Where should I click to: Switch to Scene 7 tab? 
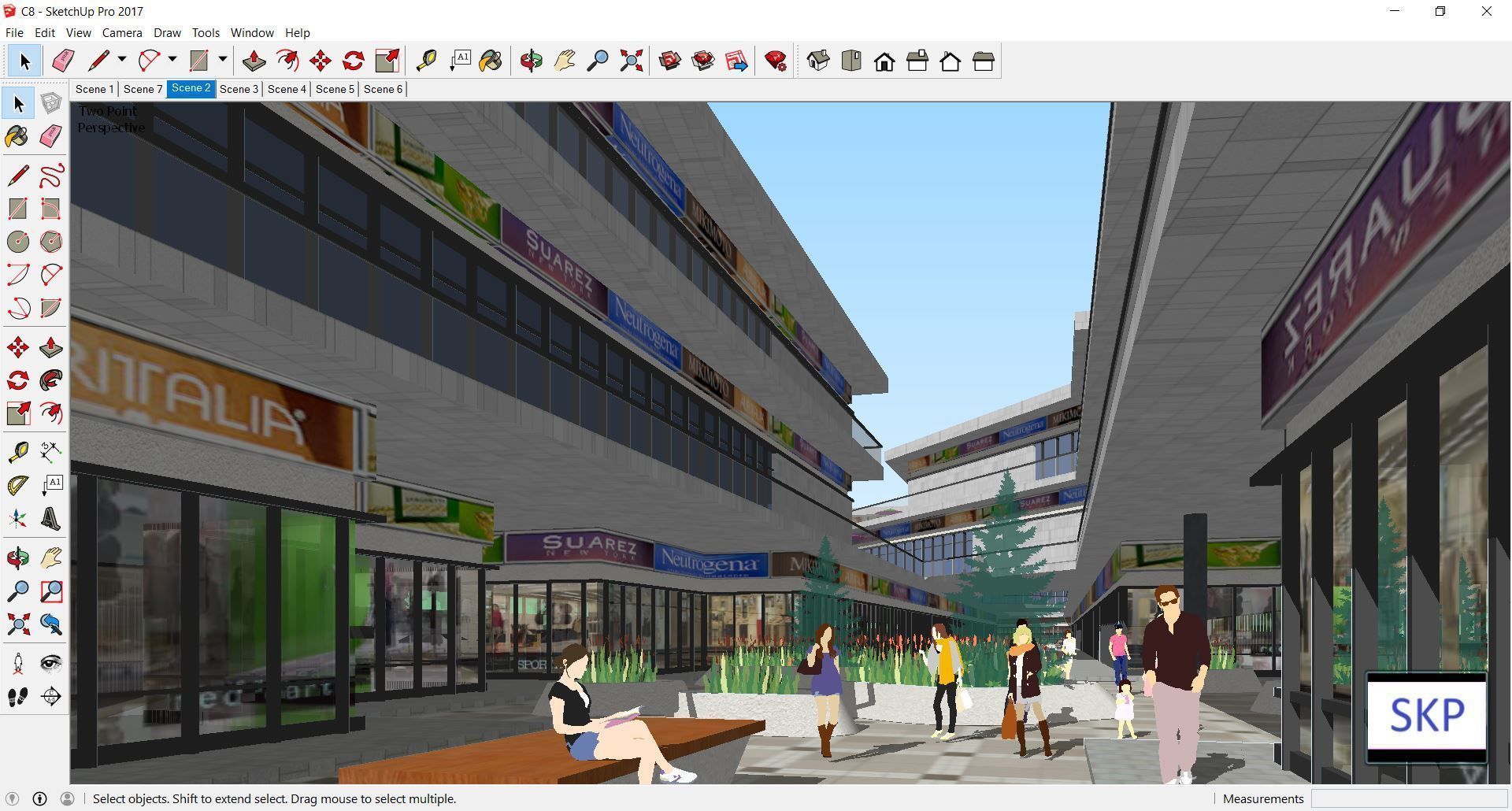[143, 89]
